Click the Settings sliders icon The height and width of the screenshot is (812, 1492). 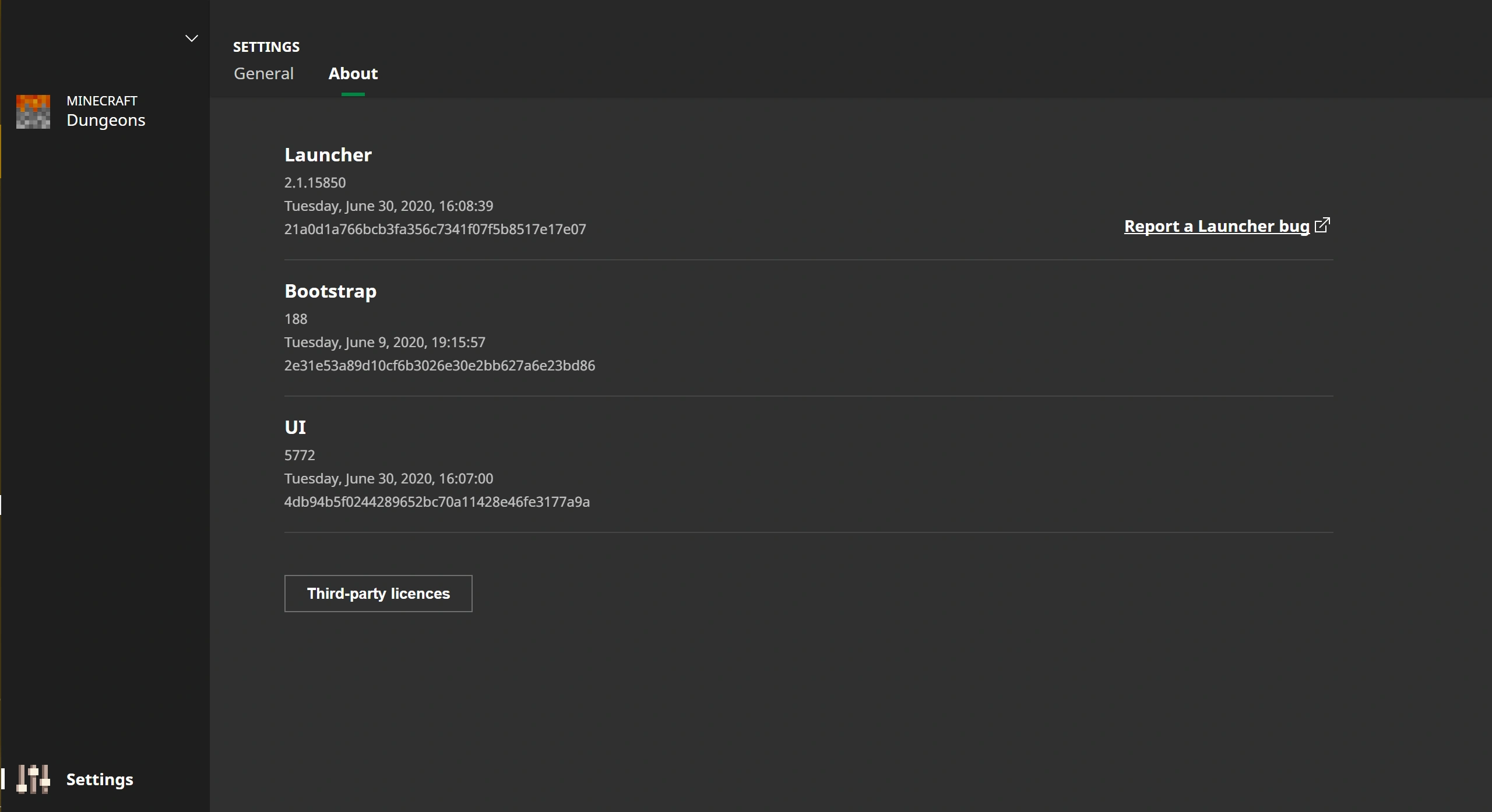(x=33, y=779)
